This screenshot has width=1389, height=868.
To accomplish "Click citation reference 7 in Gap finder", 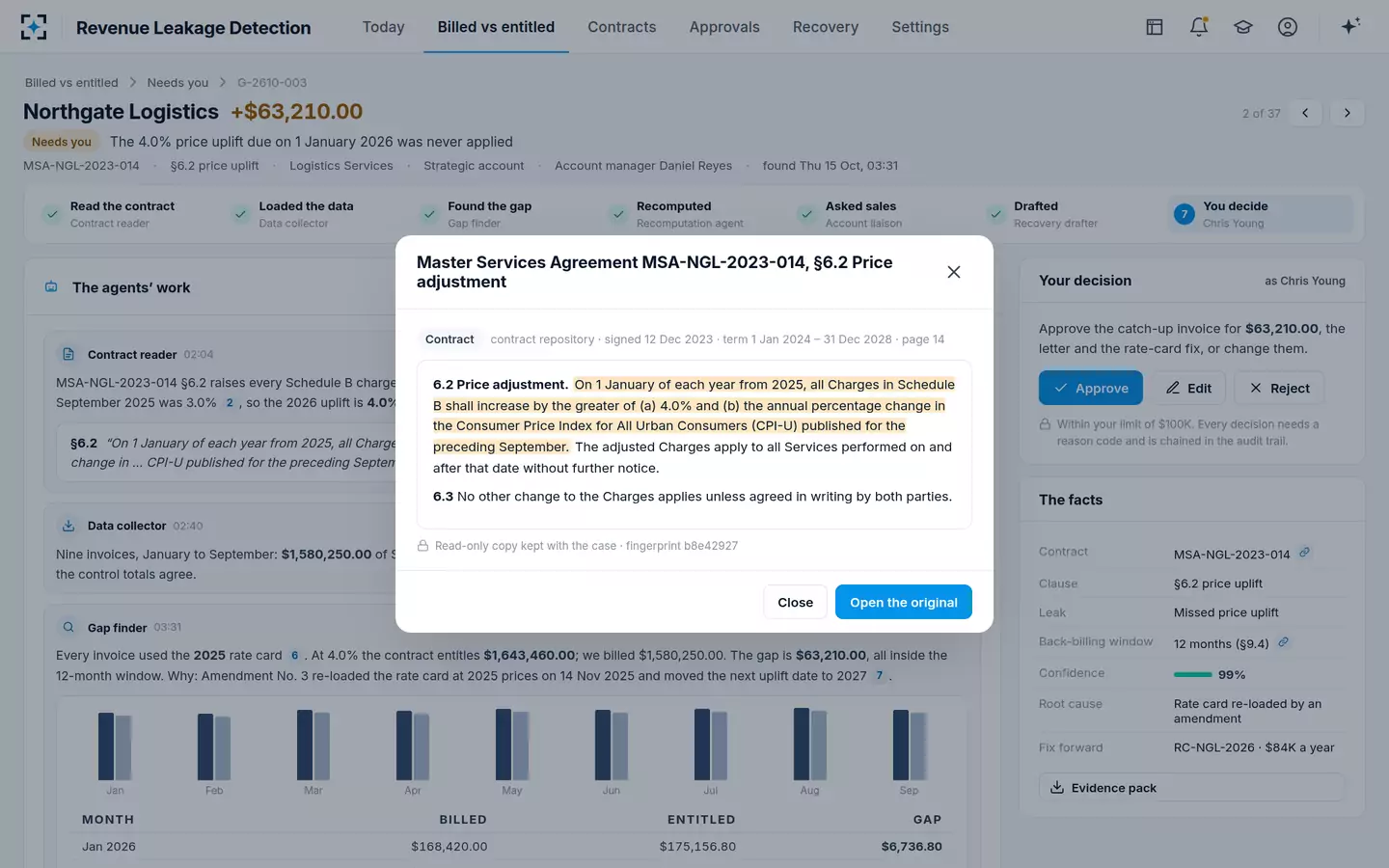I will pos(879,676).
